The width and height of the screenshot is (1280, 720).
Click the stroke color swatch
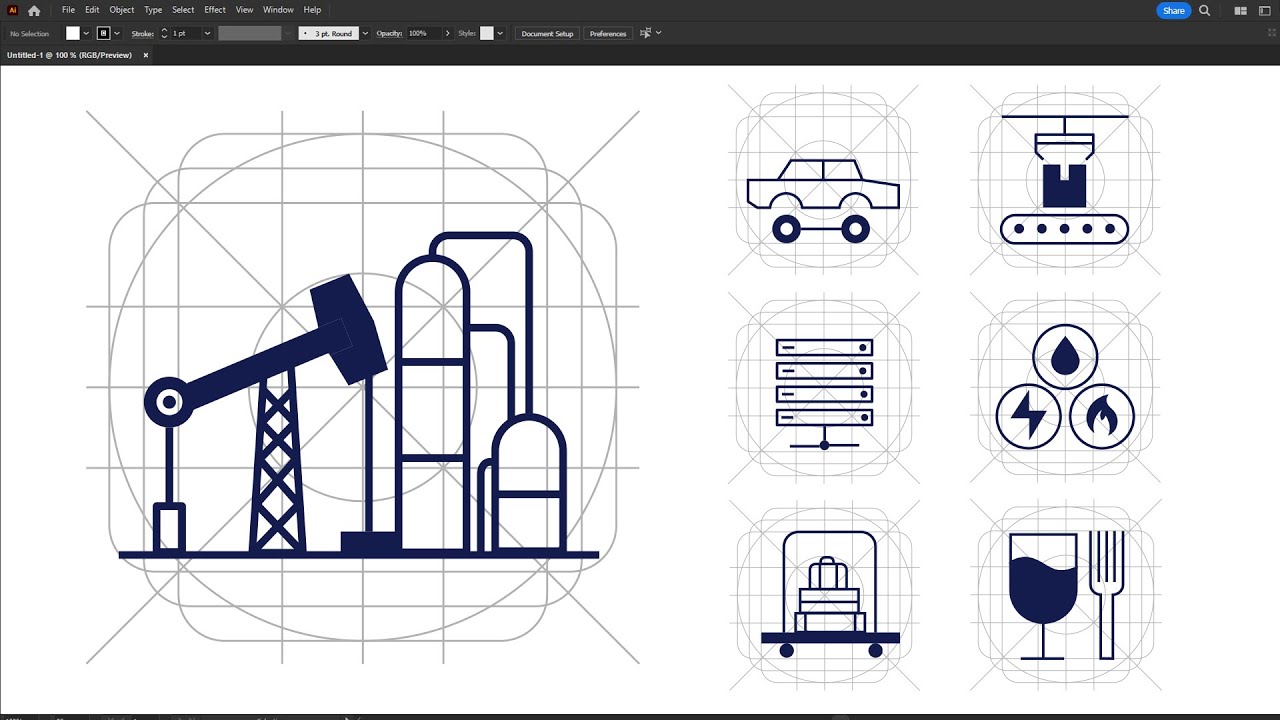coord(103,33)
